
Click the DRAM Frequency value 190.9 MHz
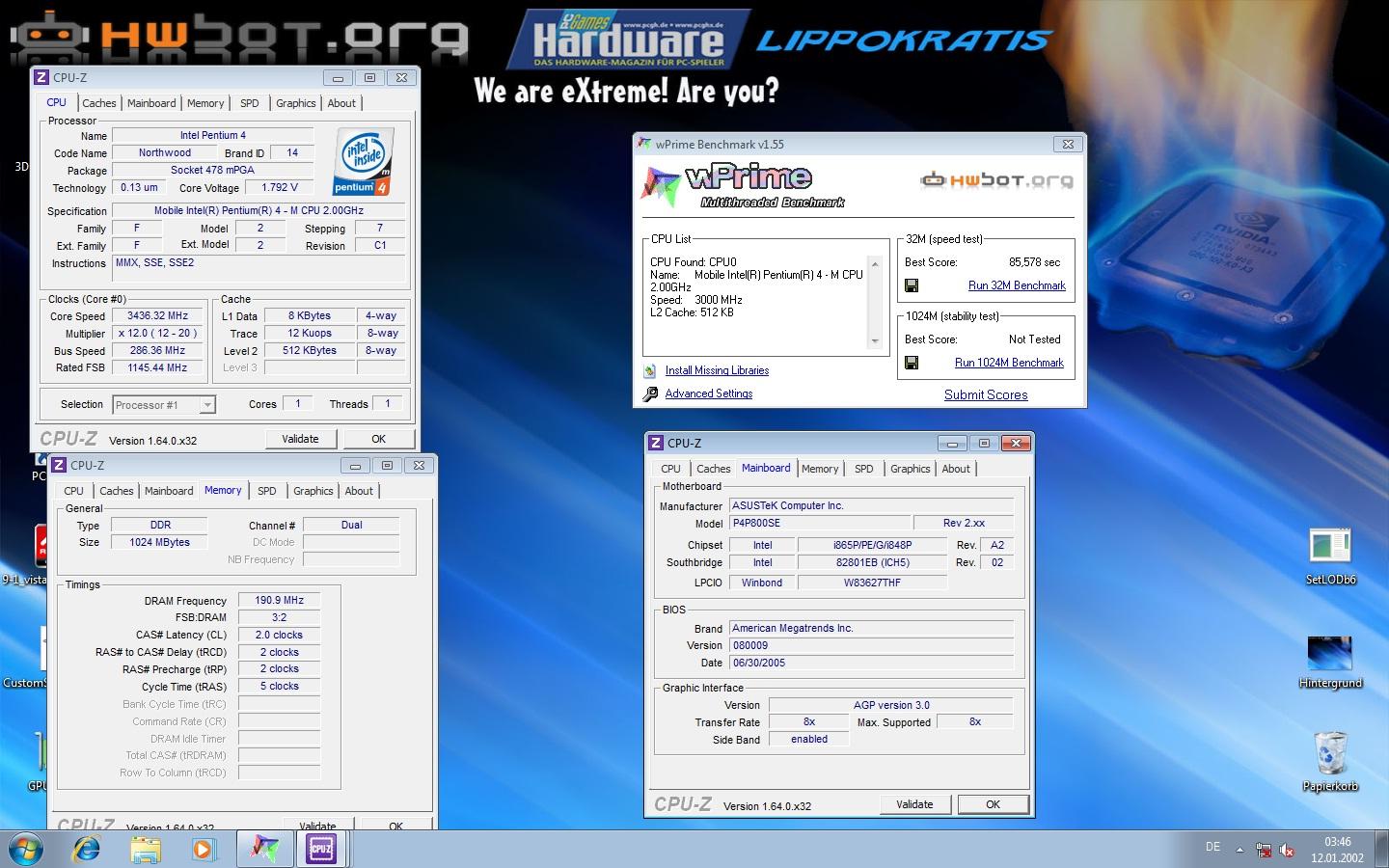coord(279,600)
